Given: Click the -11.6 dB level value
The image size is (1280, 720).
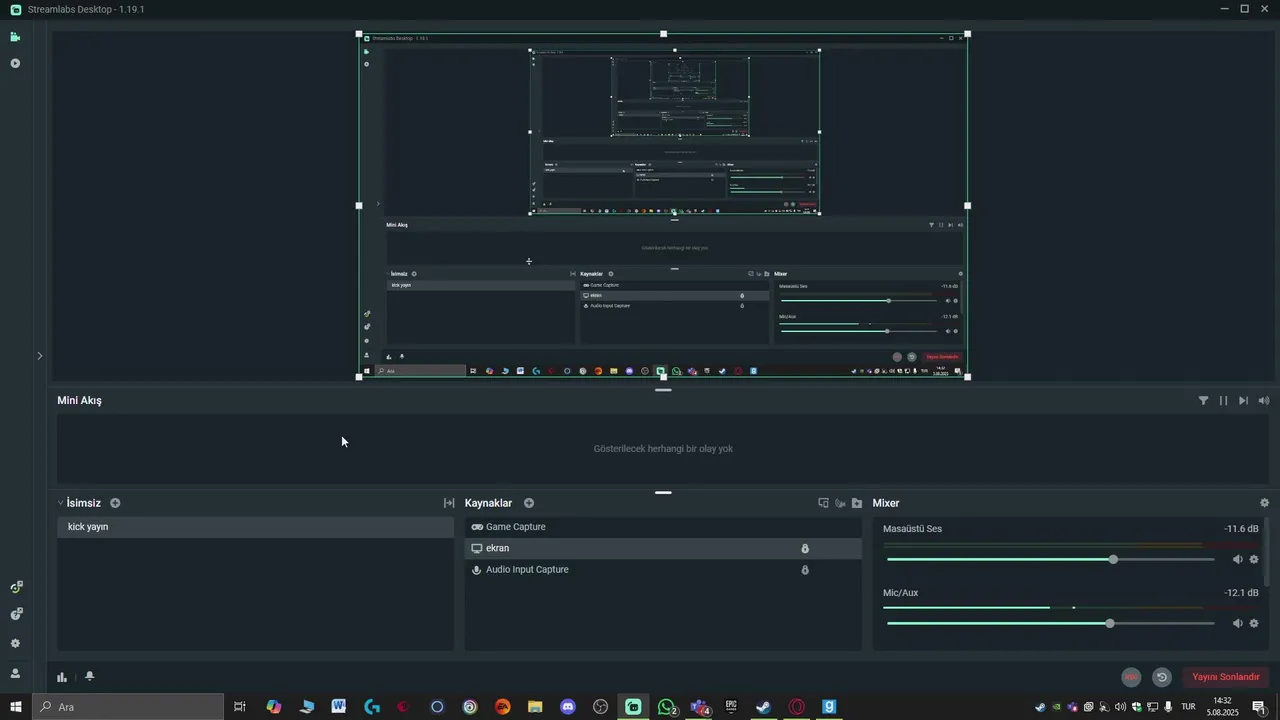Looking at the screenshot, I should point(1241,529).
